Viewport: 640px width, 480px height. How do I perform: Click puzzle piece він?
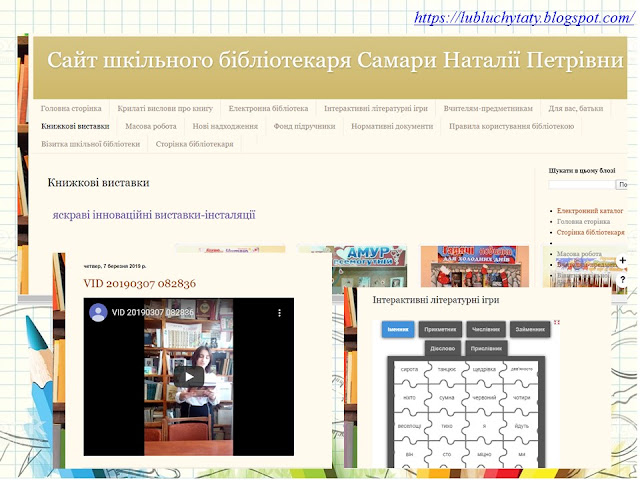click(409, 454)
